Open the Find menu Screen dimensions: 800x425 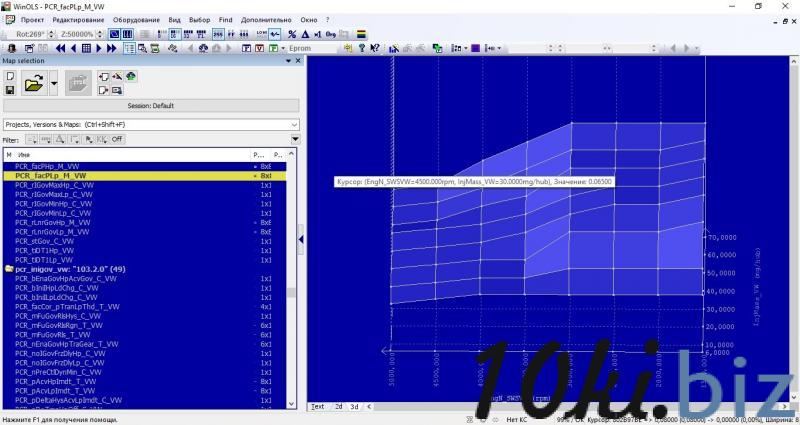225,20
